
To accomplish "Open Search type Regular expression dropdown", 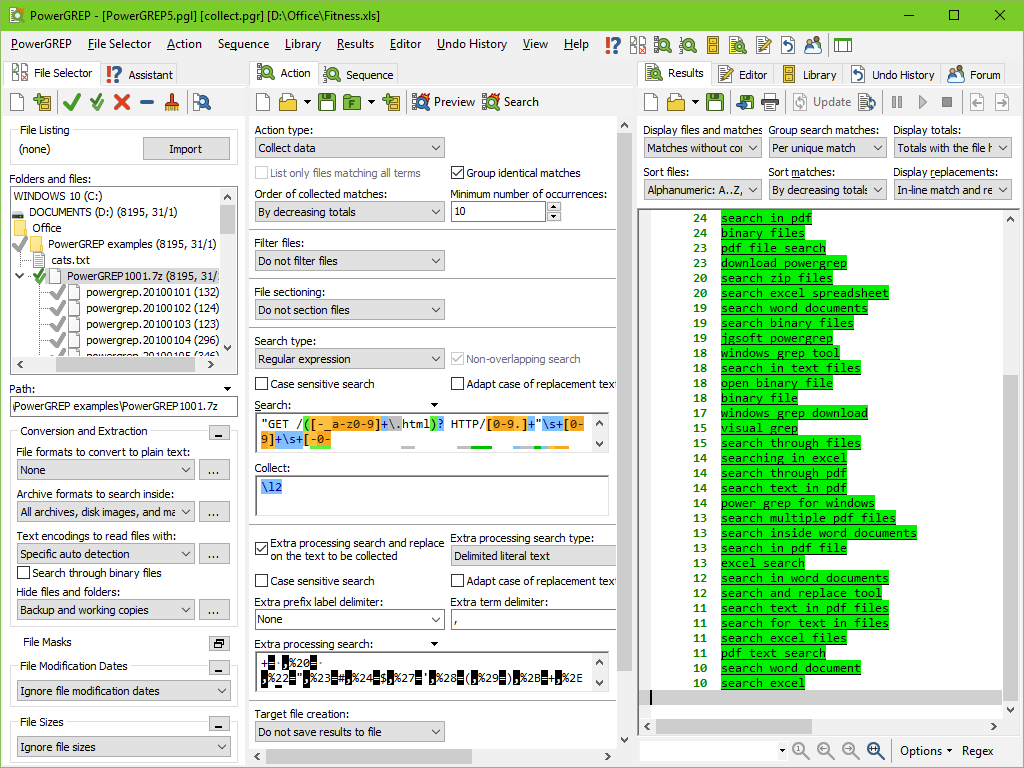I will click(349, 359).
